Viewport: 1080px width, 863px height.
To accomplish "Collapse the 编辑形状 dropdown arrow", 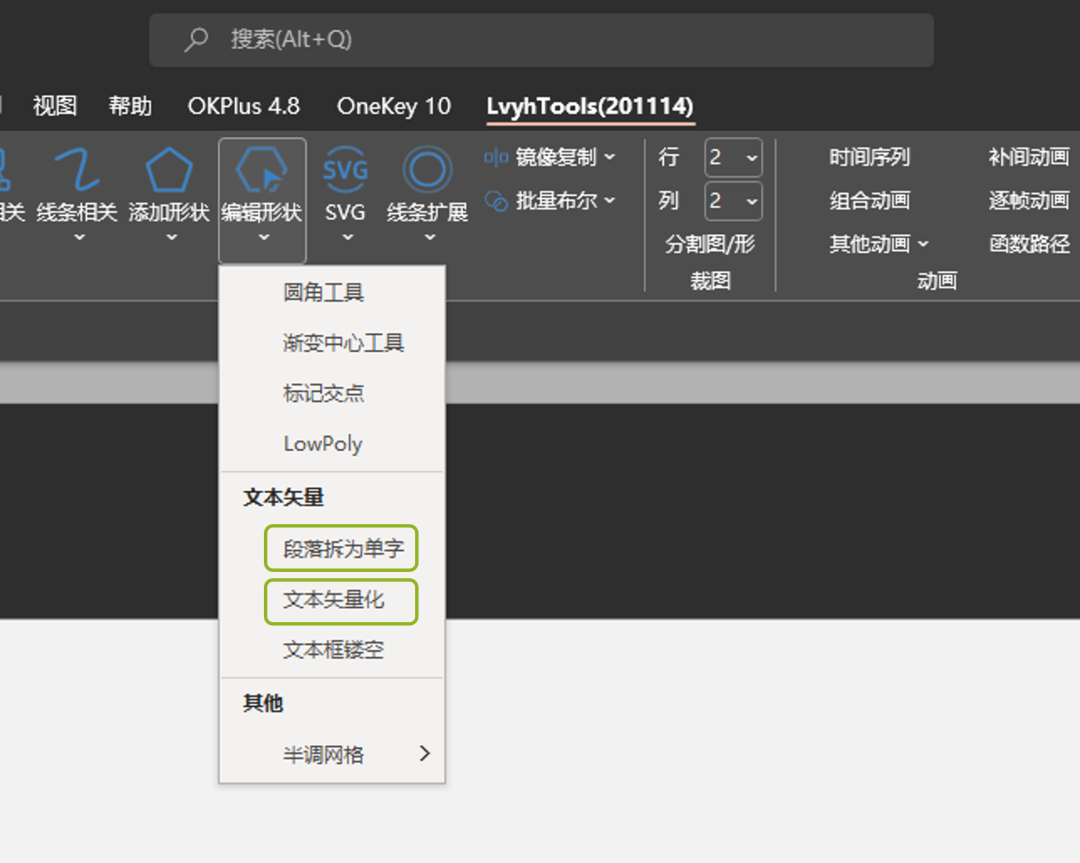I will (x=264, y=238).
